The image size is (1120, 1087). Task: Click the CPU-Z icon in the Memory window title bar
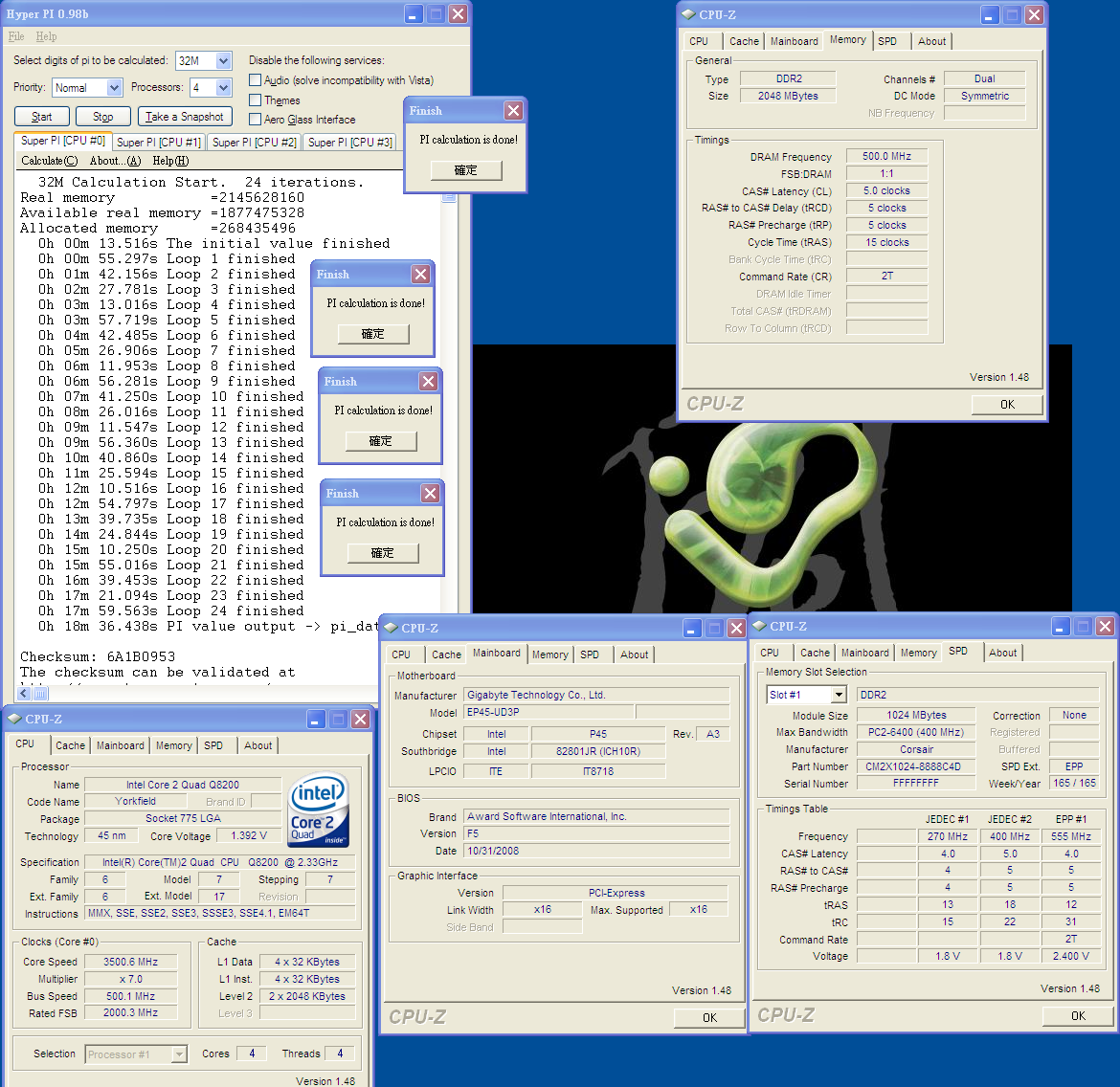(688, 14)
